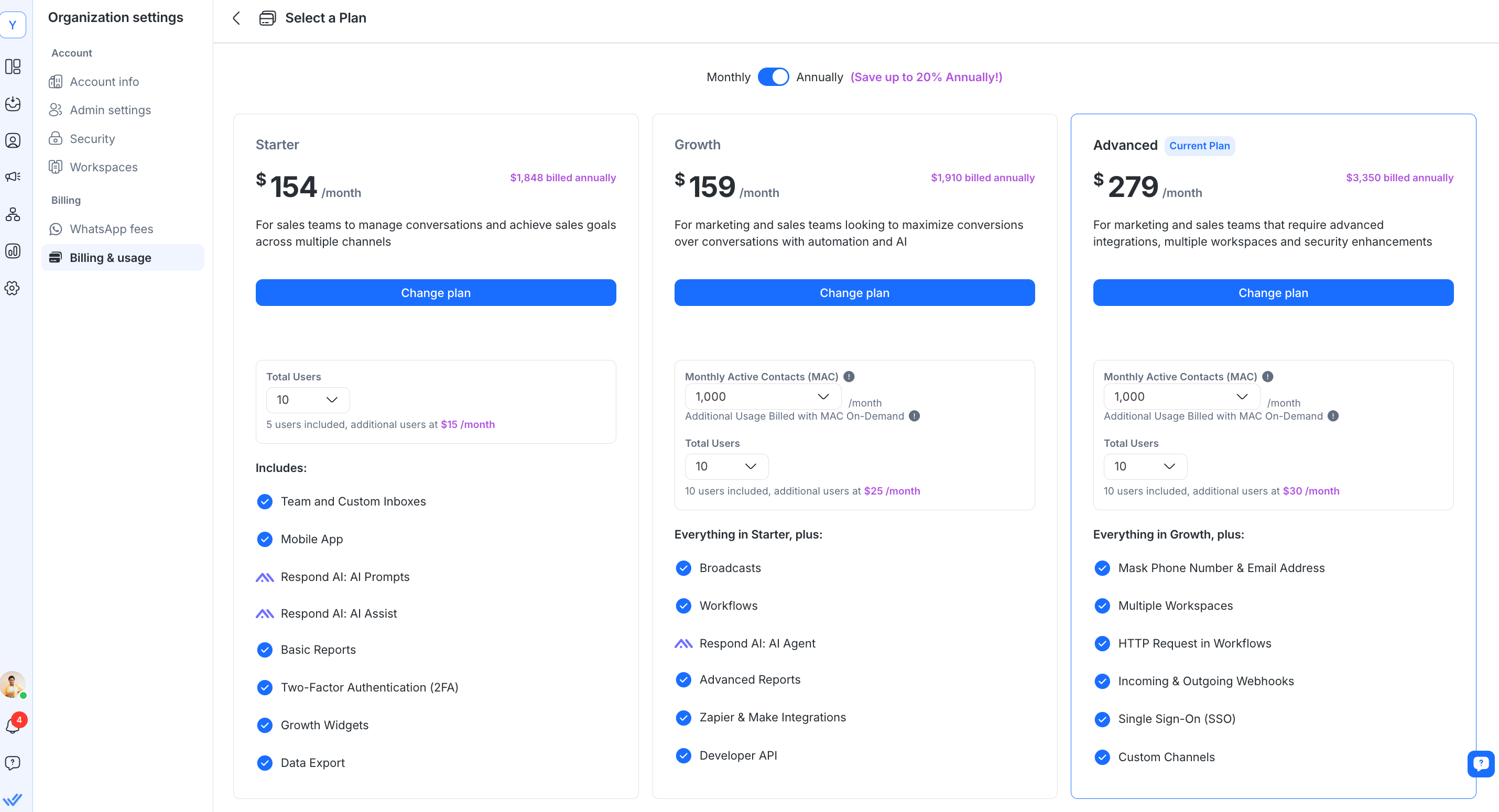Image resolution: width=1499 pixels, height=812 pixels.
Task: Open WhatsApp fees in the sidebar
Action: (x=111, y=228)
